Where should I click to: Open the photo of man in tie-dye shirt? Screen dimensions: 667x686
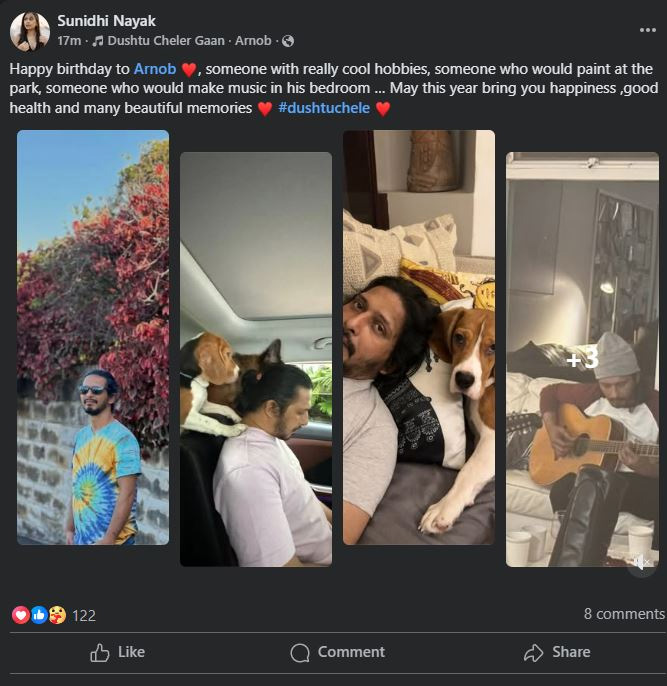(93, 337)
